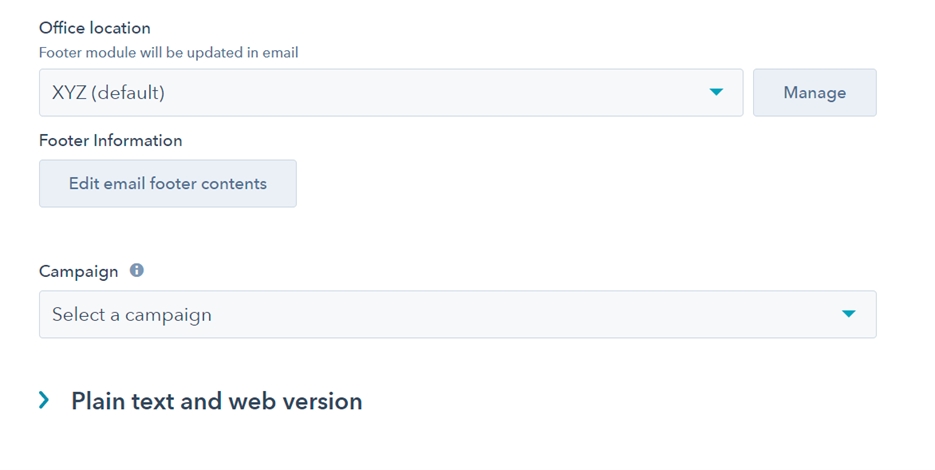The image size is (935, 470).
Task: Show tooltip via icon next to Campaign
Action: [137, 270]
